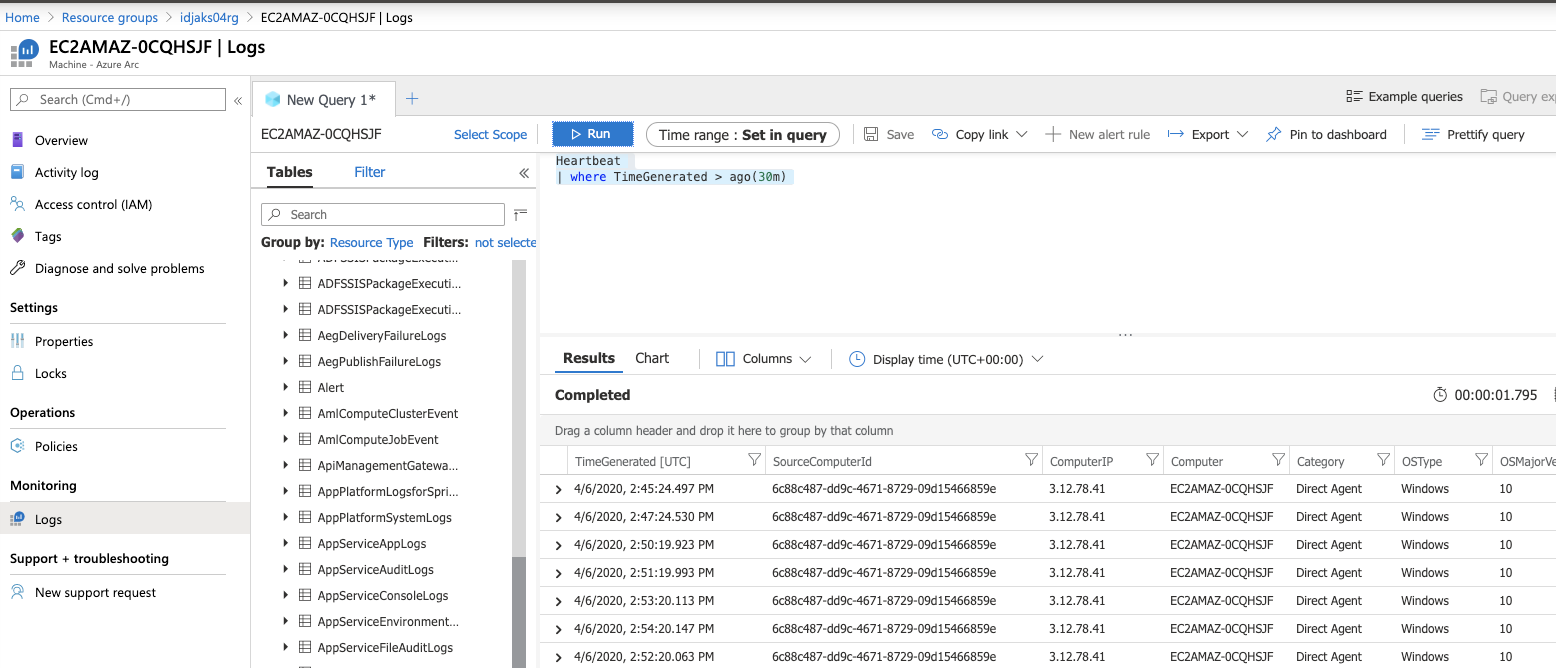This screenshot has width=1556, height=668.
Task: Click the 2:51:19.993 PM timestamp cell
Action: tap(644, 573)
